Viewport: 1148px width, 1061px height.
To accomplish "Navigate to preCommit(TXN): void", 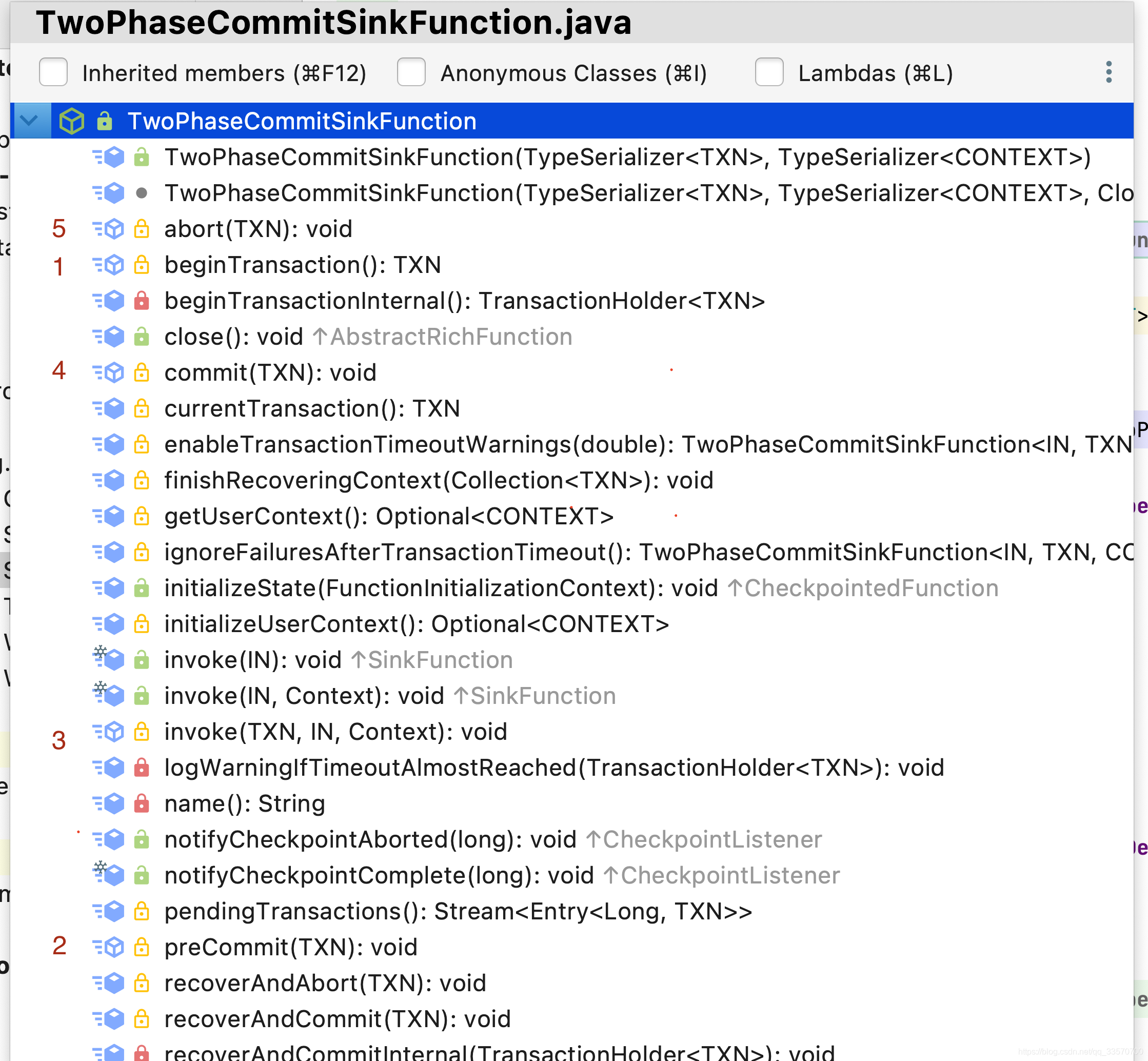I will click(291, 947).
